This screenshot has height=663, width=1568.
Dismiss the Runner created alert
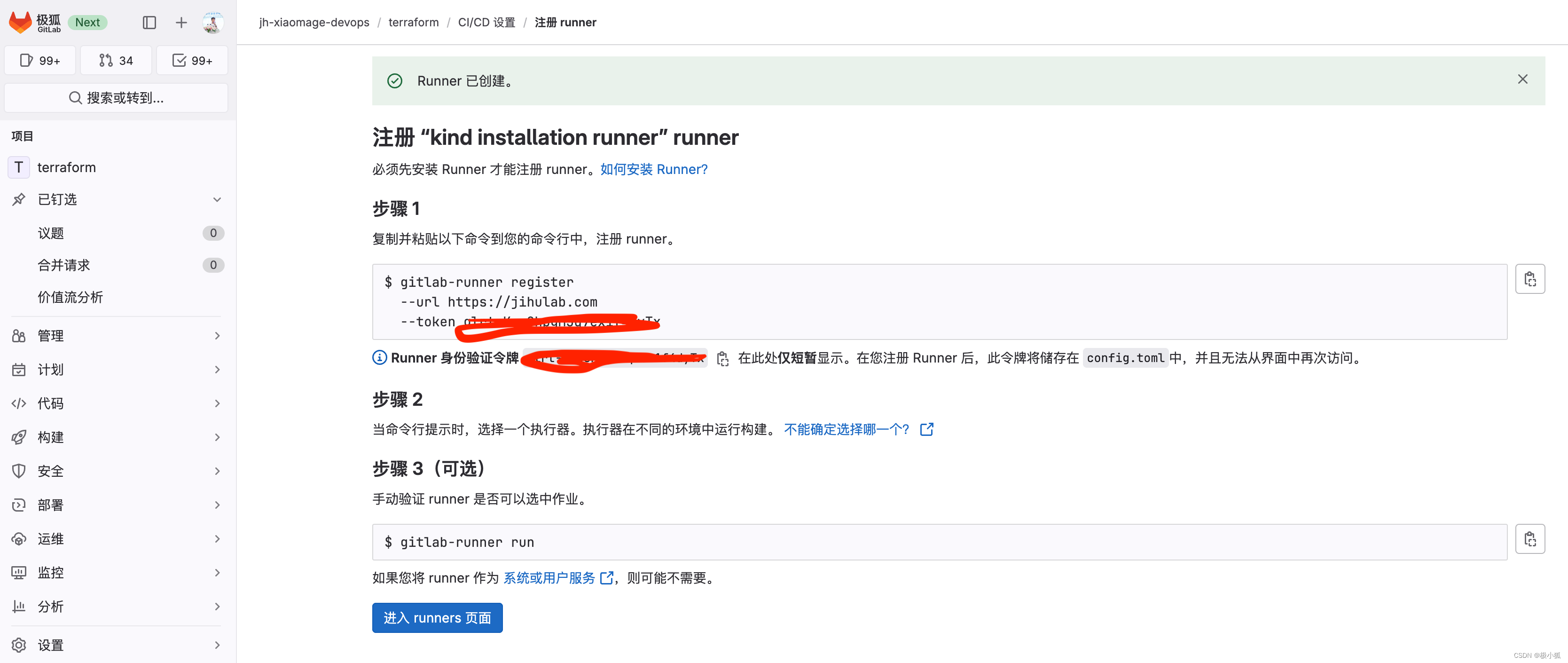pyautogui.click(x=1522, y=79)
